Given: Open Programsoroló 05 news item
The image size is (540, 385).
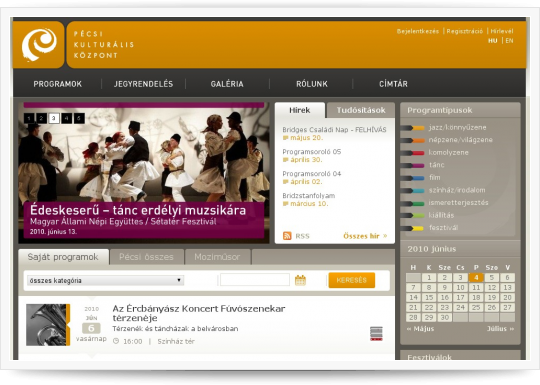Looking at the screenshot, I should pyautogui.click(x=312, y=152).
